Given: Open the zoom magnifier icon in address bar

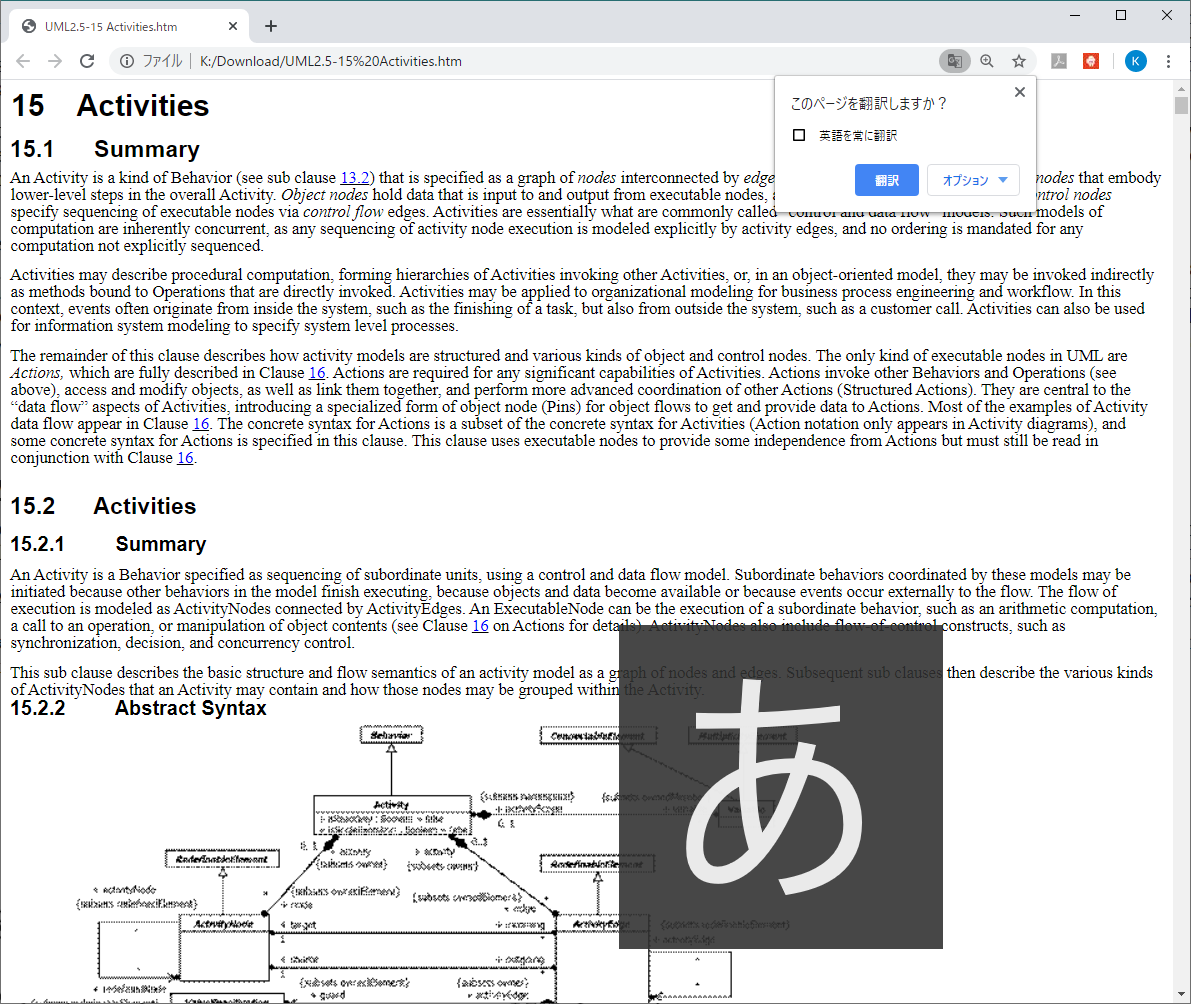Looking at the screenshot, I should (987, 62).
